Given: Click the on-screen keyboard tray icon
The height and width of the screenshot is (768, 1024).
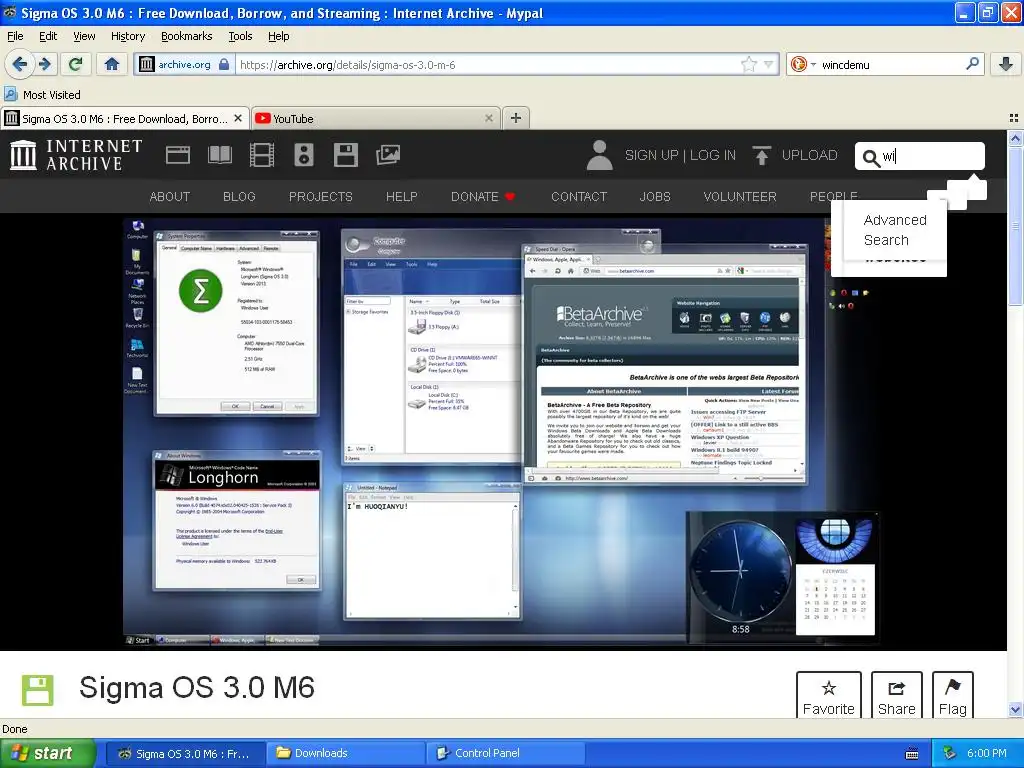Looking at the screenshot, I should click(912, 754).
